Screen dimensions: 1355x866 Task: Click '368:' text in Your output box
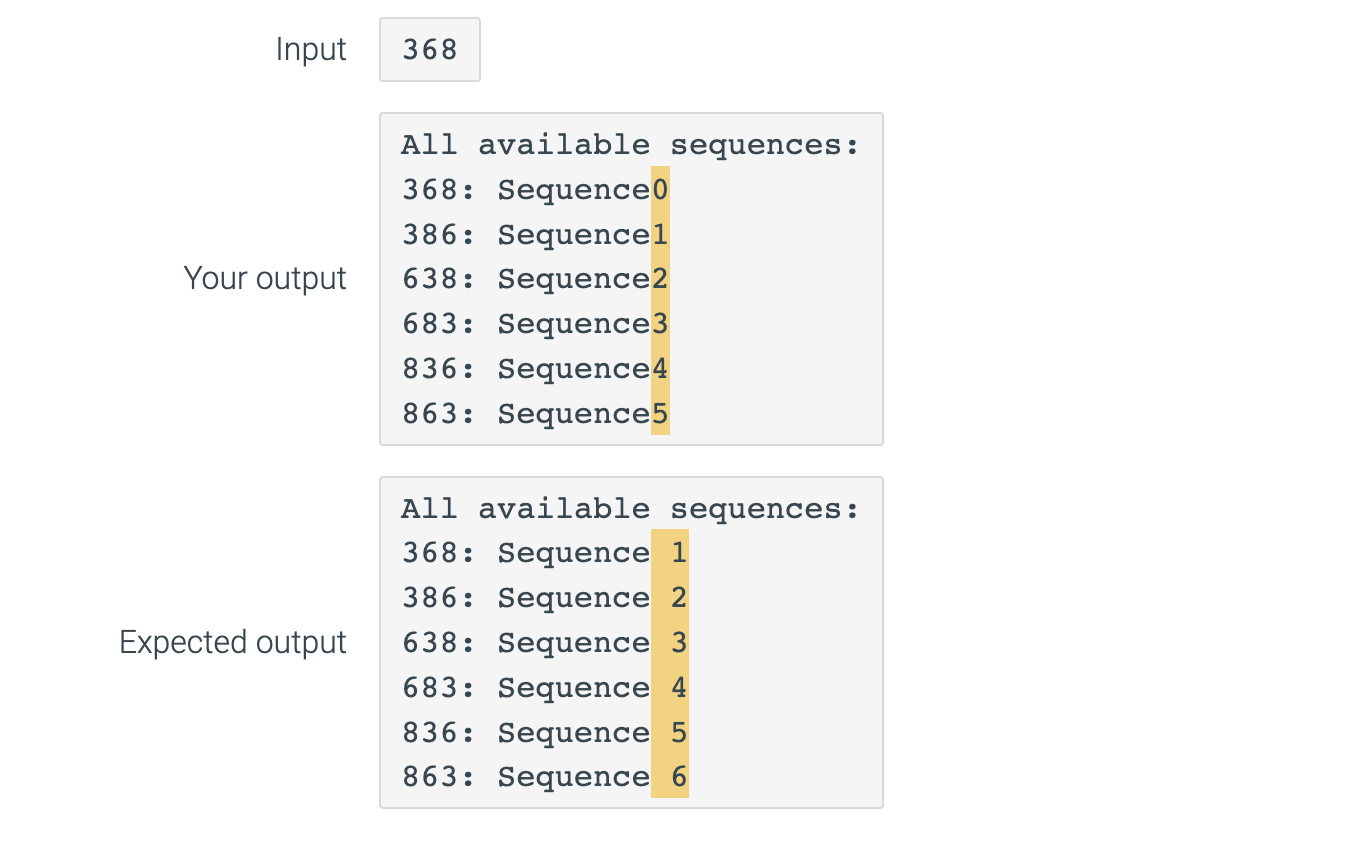tap(439, 189)
